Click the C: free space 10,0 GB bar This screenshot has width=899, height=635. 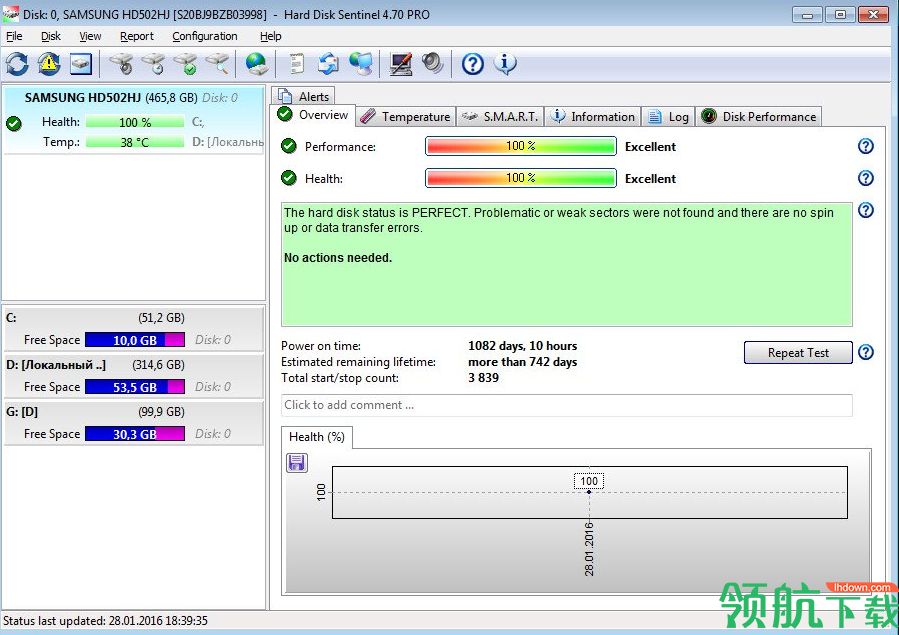tap(135, 340)
